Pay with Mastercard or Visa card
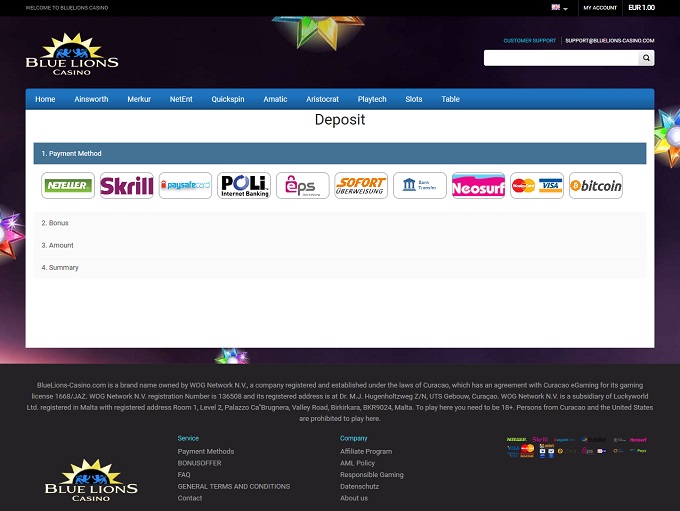Screen dimensions: 680x511 coord(537,185)
